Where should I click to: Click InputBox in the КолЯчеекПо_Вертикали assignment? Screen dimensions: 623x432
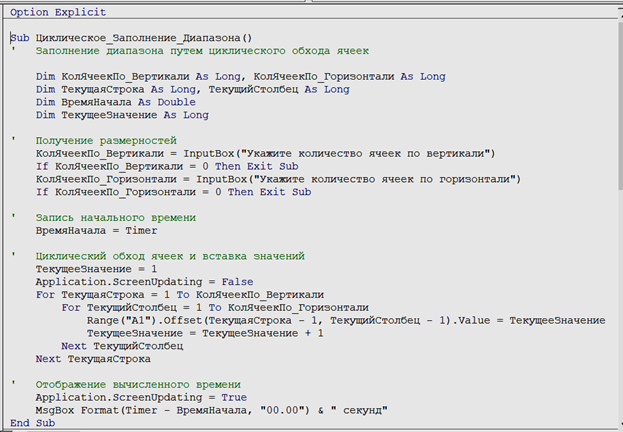click(x=209, y=153)
